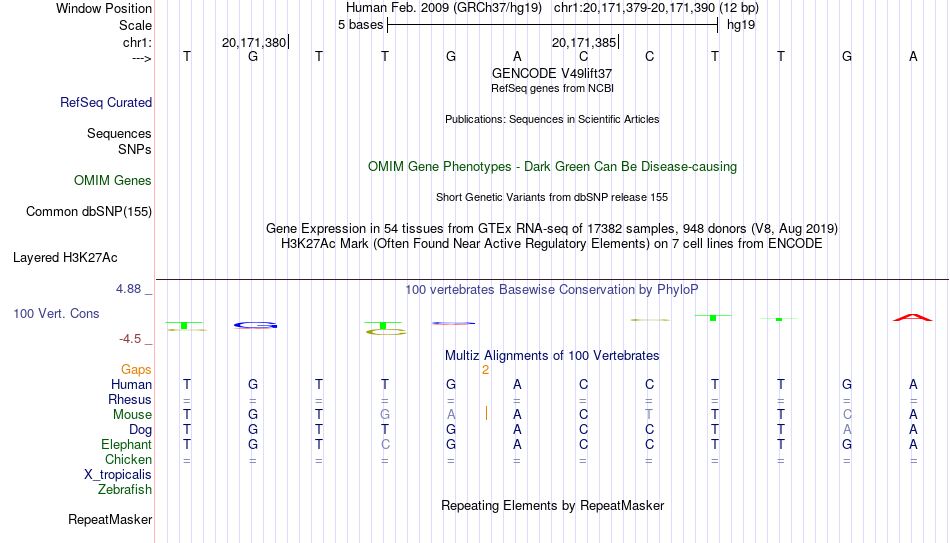The width and height of the screenshot is (950, 543).
Task: Click the Mouse species label
Action: 132,415
